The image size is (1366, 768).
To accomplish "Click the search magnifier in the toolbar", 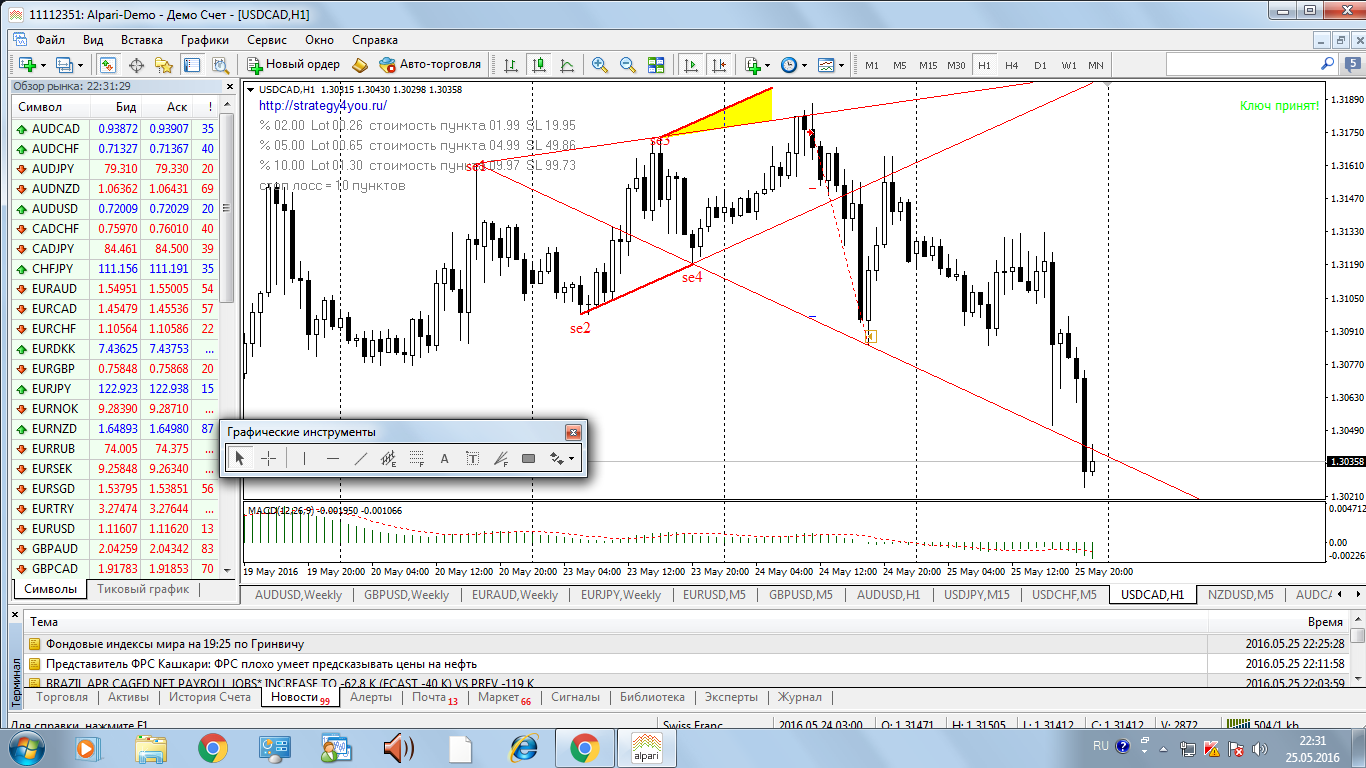I will tap(1328, 63).
